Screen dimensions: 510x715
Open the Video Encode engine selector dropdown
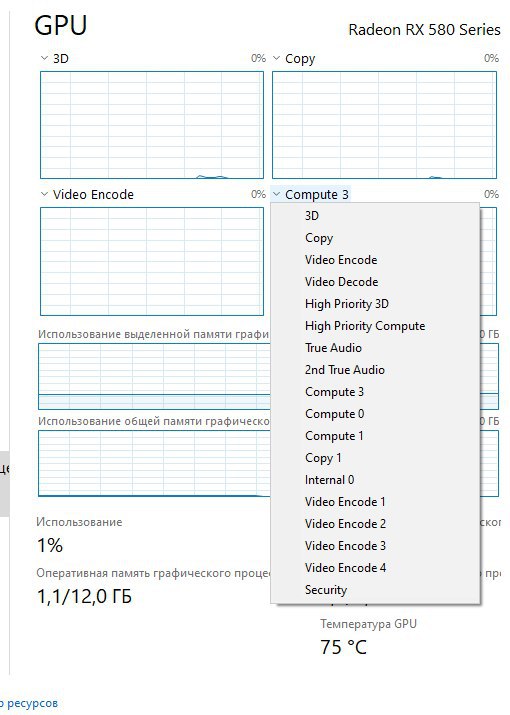(87, 194)
